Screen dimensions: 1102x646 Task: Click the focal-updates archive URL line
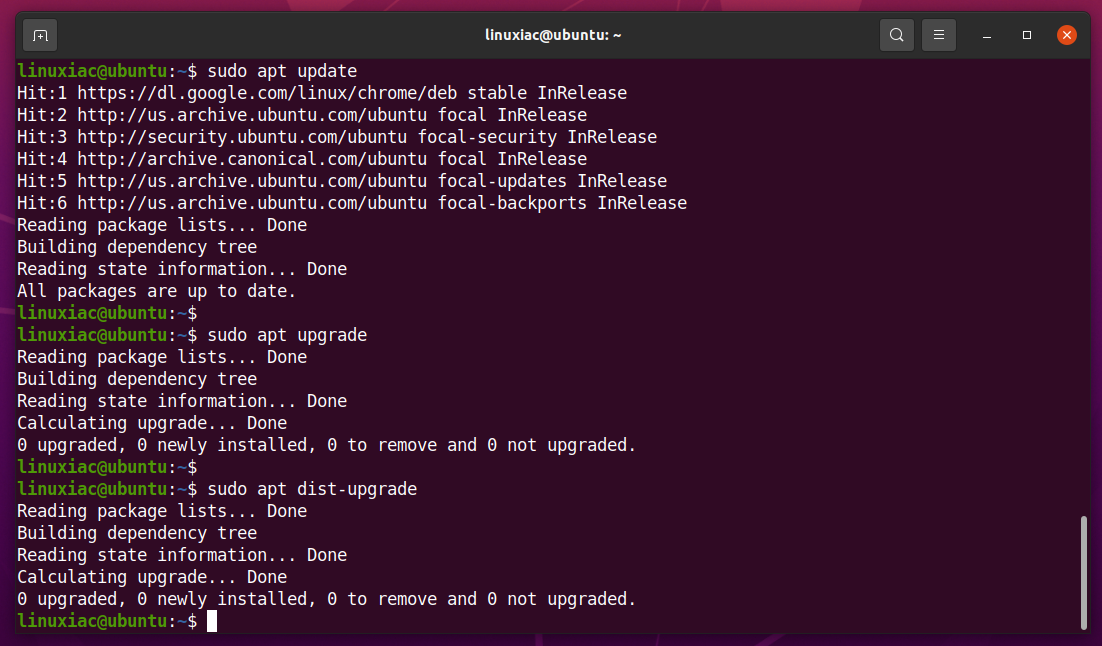click(x=342, y=181)
